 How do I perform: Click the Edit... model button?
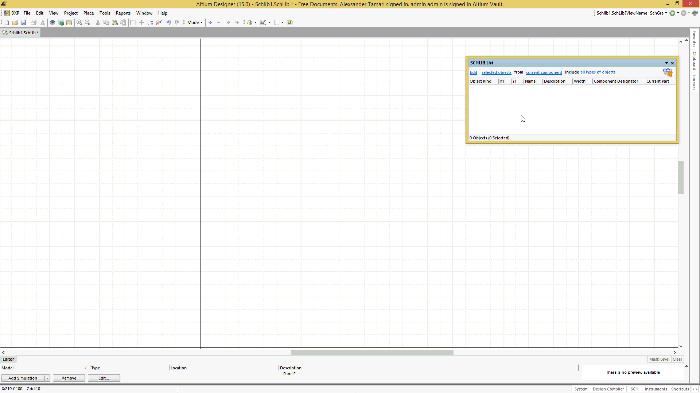[x=104, y=378]
